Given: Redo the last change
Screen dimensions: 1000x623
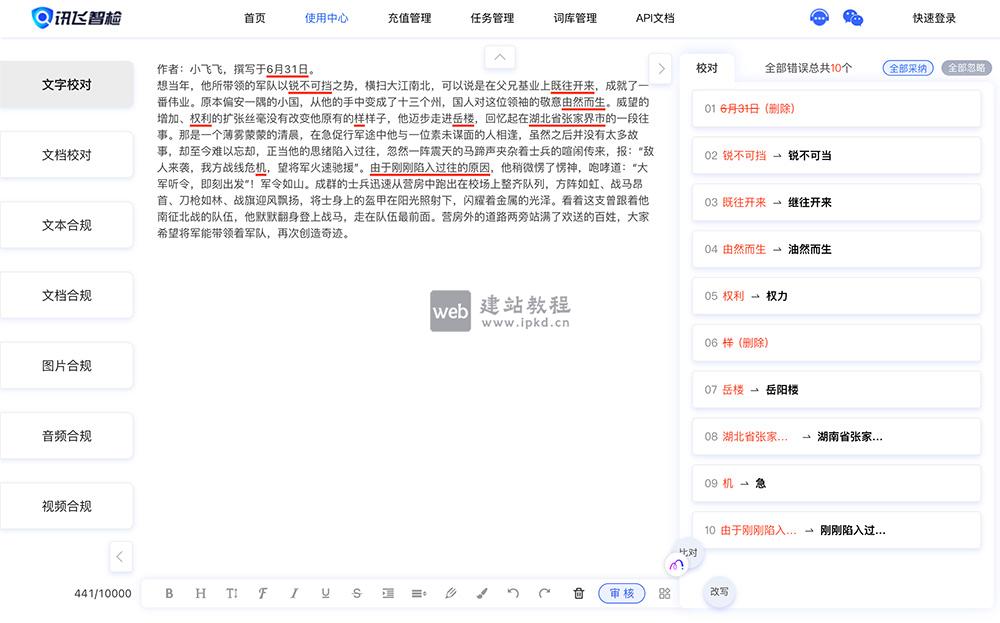Looking at the screenshot, I should 544,593.
